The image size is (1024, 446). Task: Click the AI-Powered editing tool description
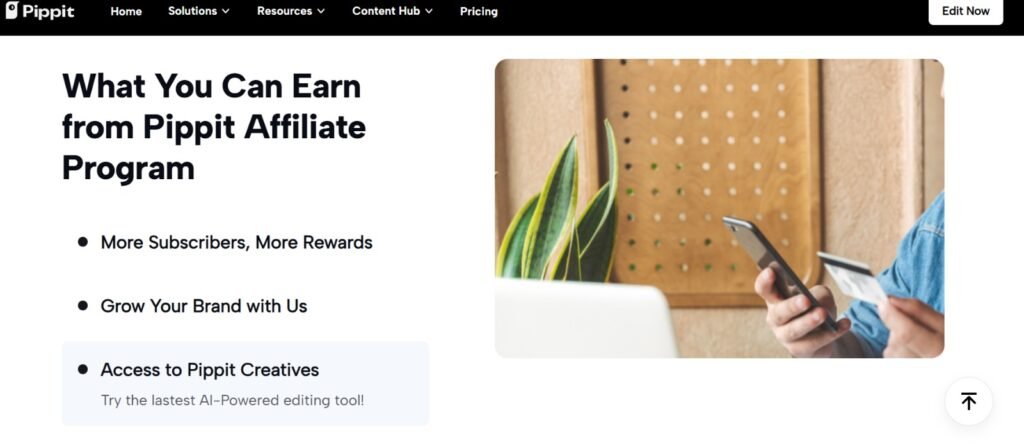point(232,401)
